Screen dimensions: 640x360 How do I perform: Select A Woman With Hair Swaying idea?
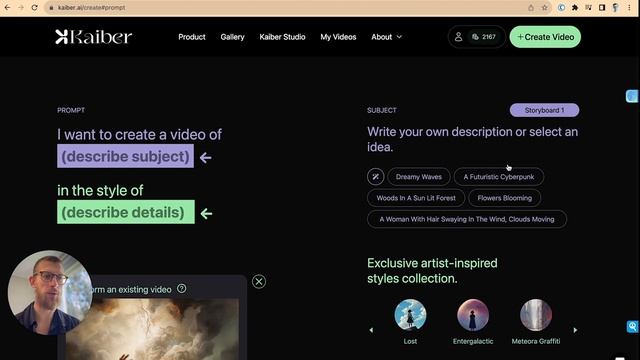467,219
